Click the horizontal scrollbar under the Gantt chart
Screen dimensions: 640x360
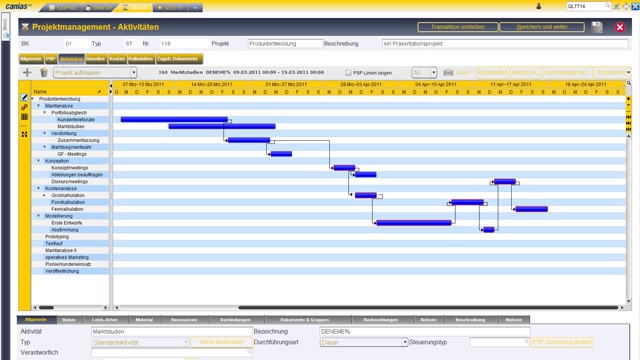point(429,308)
